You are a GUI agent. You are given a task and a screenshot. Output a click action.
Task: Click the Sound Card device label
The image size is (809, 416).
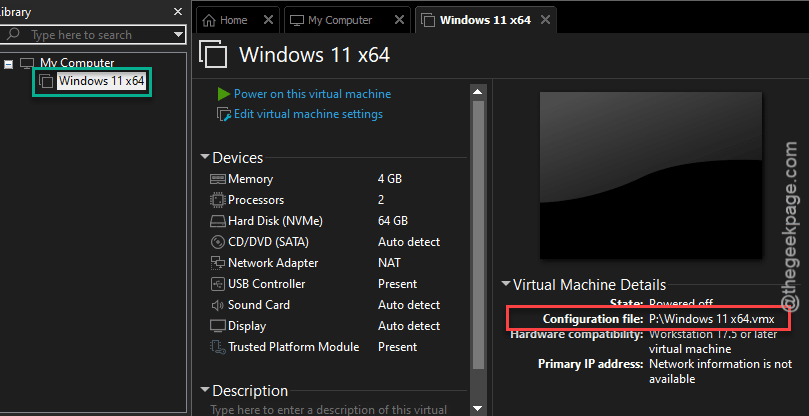coord(258,305)
